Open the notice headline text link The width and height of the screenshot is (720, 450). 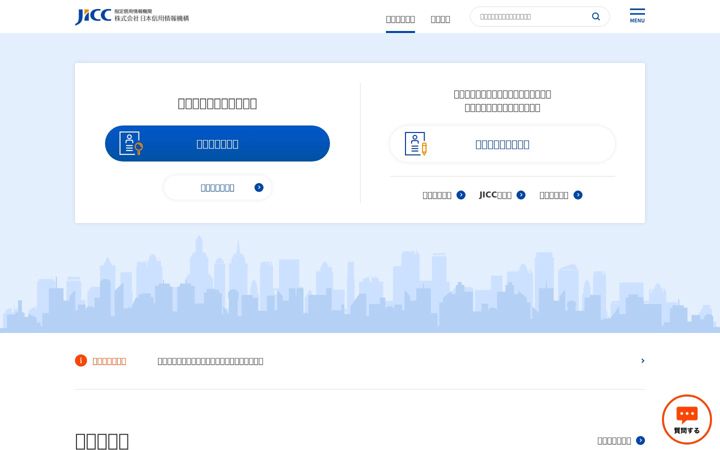(210, 361)
